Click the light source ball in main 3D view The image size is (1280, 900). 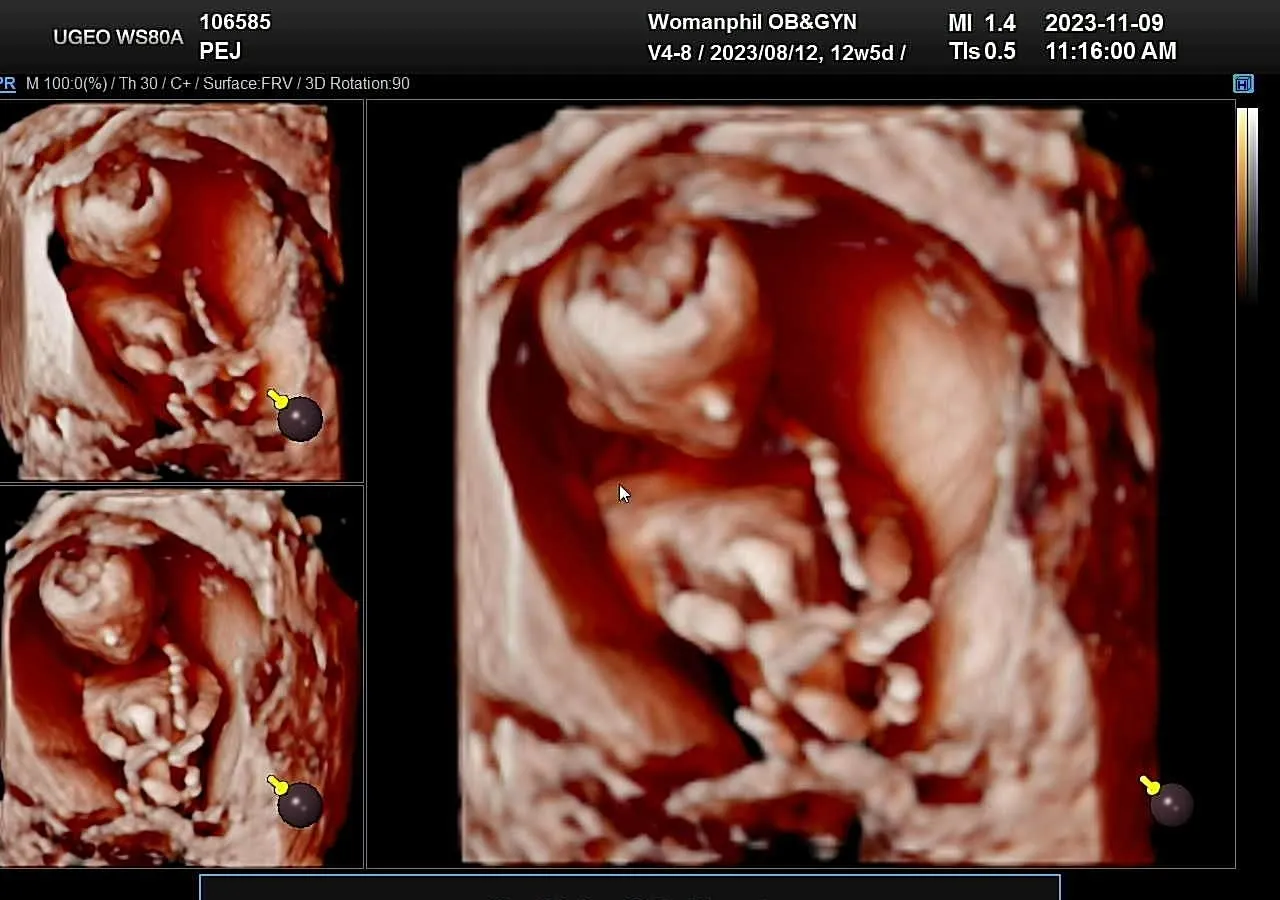[x=1170, y=804]
